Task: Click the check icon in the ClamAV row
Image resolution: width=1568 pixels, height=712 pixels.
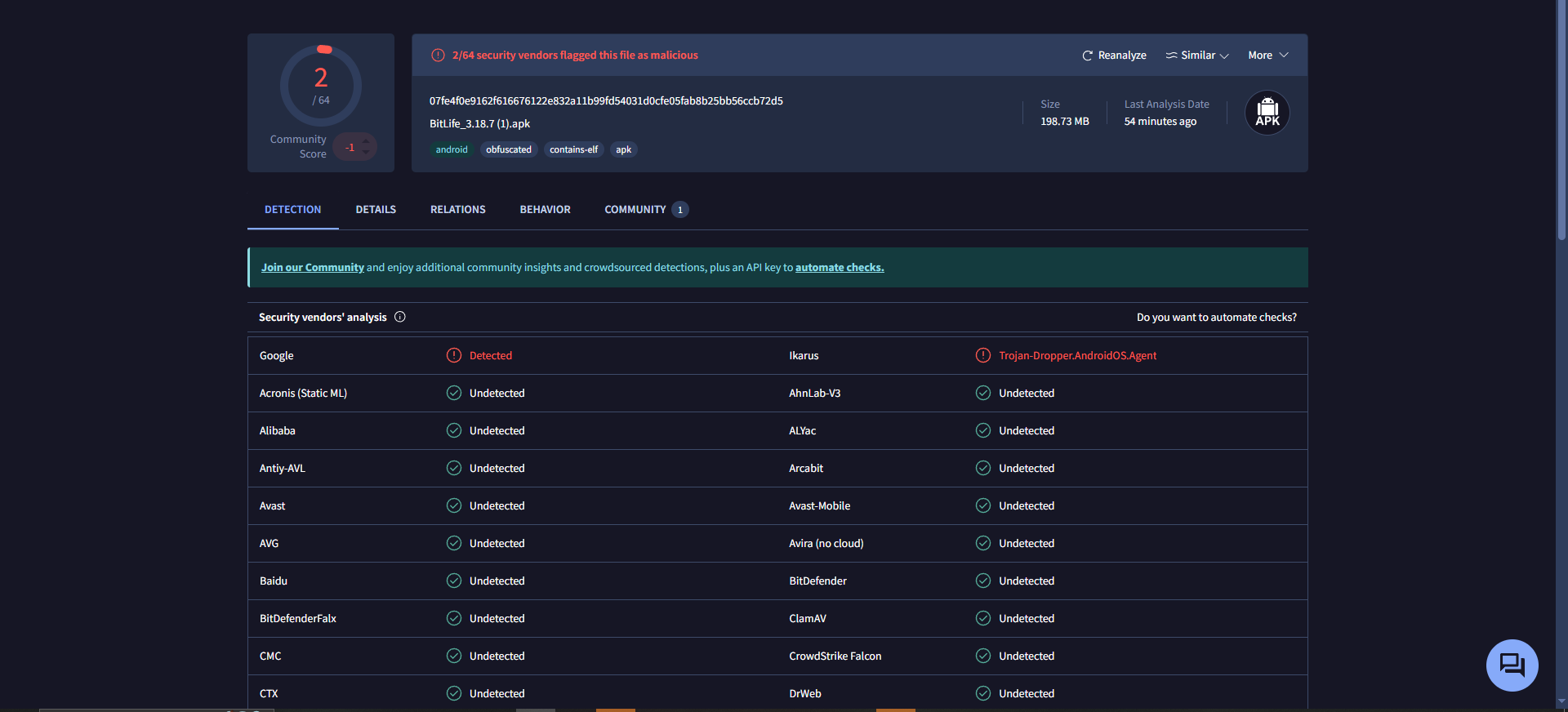Action: [983, 618]
